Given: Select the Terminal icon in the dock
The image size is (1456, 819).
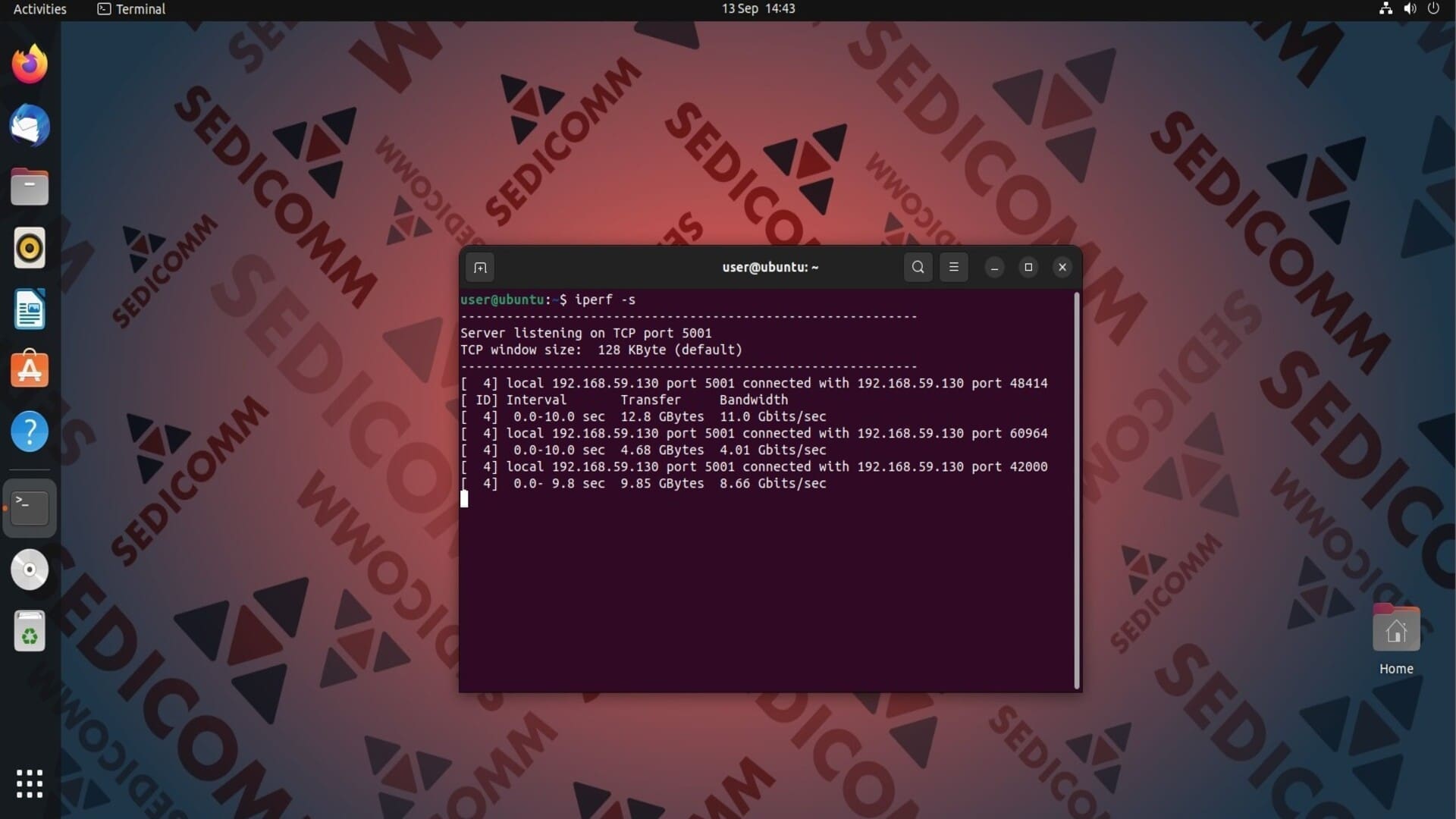Looking at the screenshot, I should tap(30, 508).
